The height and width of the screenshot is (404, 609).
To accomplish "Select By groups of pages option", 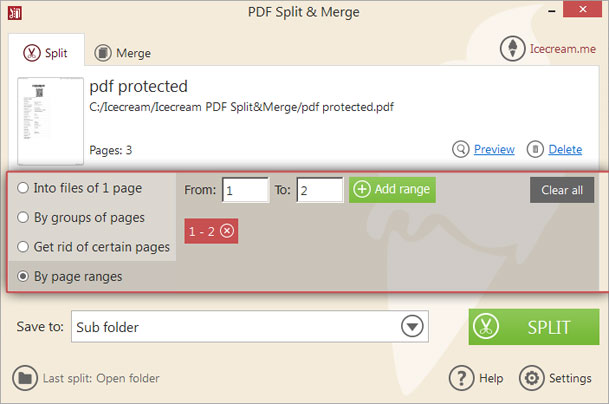I will click(x=21, y=217).
